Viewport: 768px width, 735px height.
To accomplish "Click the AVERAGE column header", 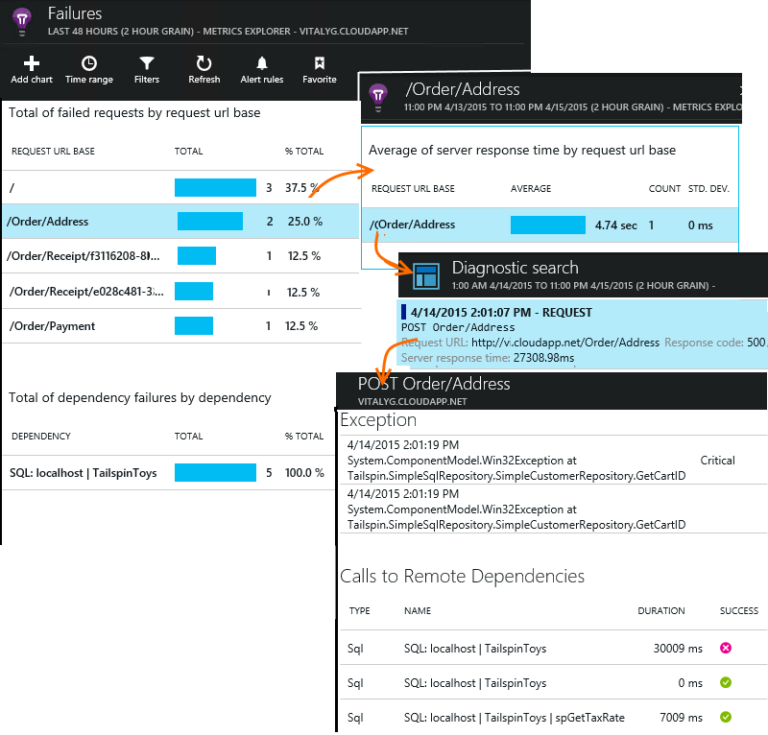I will pos(530,189).
